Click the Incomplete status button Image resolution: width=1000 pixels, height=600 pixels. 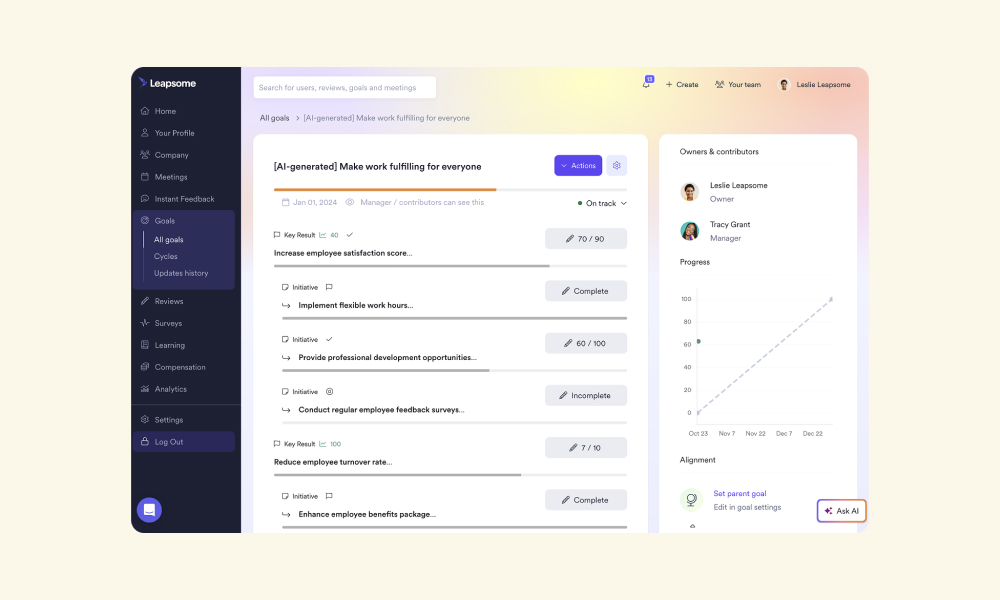[585, 395]
